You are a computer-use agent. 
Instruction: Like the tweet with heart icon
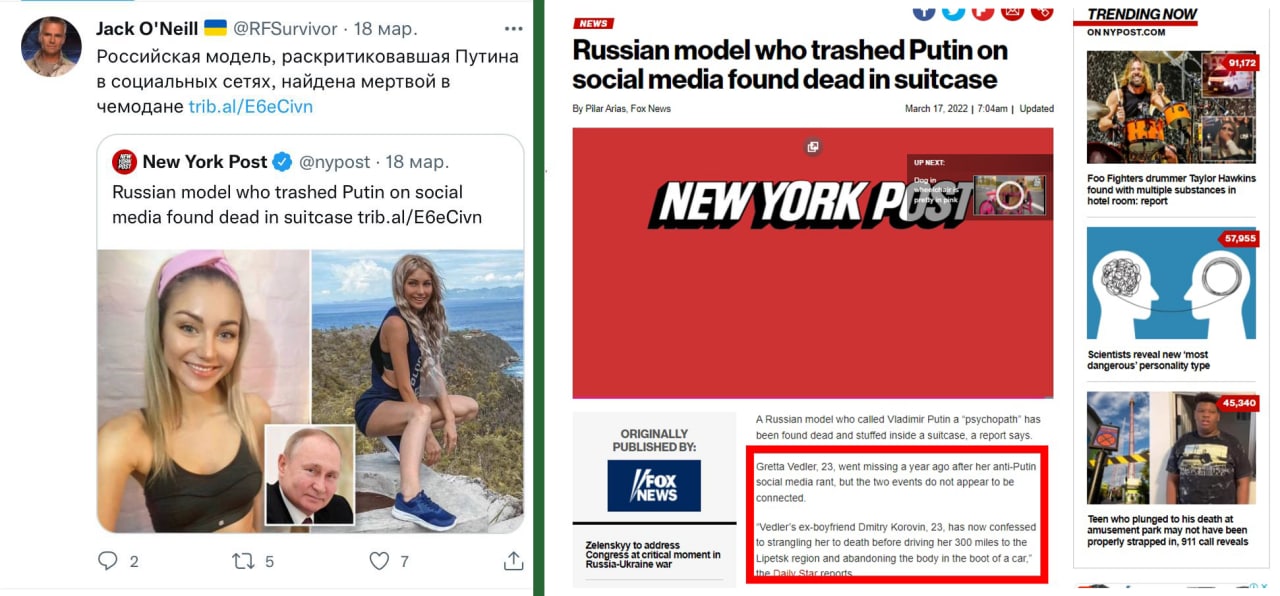379,561
